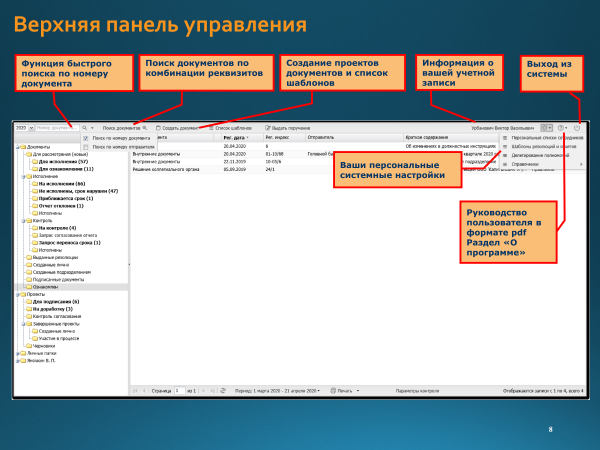The height and width of the screenshot is (450, 600).
Task: Open the На исполнении (66) folder
Action: tap(58, 185)
